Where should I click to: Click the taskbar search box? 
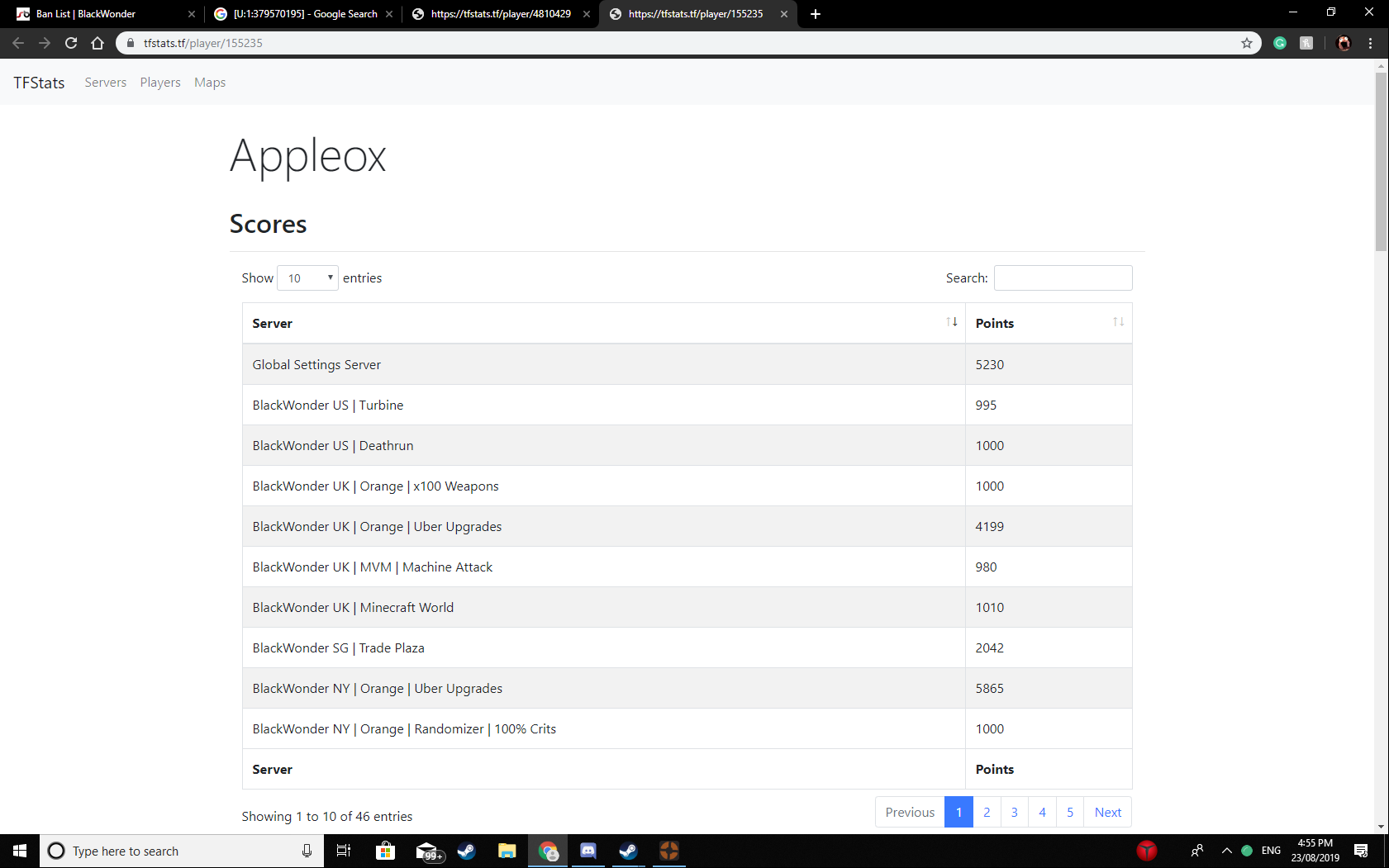pyautogui.click(x=182, y=851)
